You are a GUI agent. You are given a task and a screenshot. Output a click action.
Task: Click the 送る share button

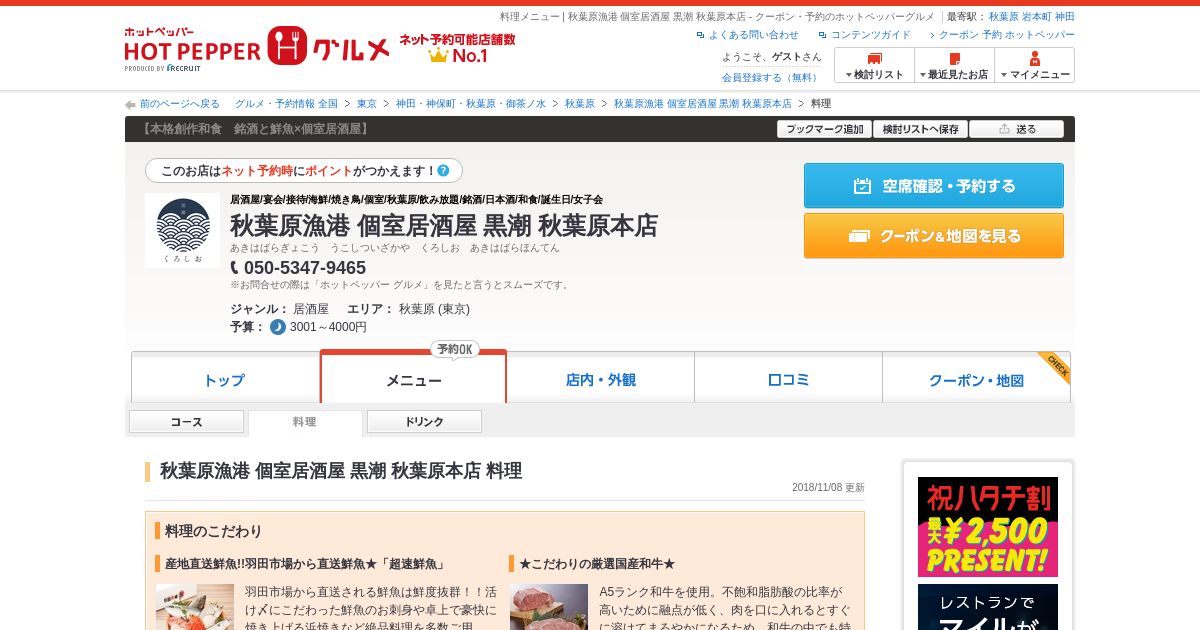coord(1016,129)
